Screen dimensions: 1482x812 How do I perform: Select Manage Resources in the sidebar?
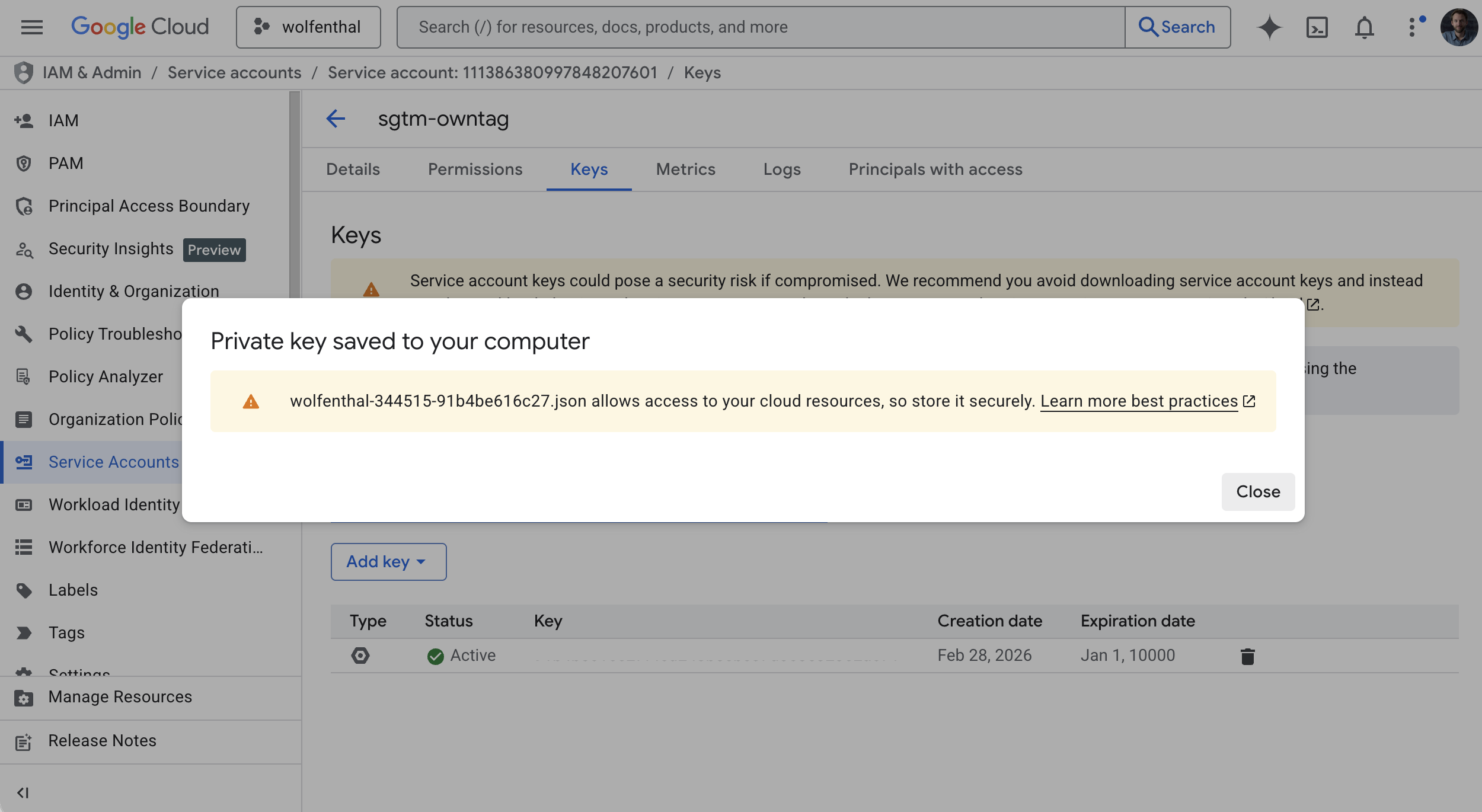pos(120,697)
